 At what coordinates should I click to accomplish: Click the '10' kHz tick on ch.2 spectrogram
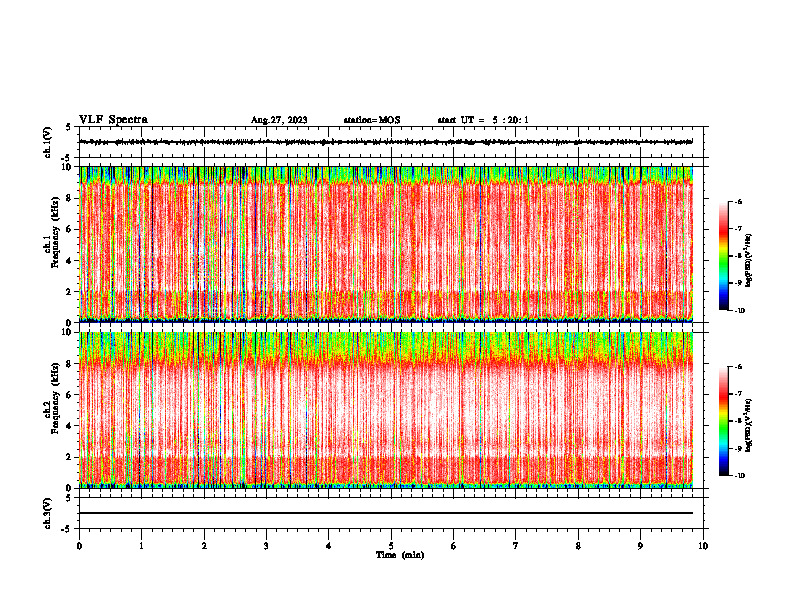67,332
